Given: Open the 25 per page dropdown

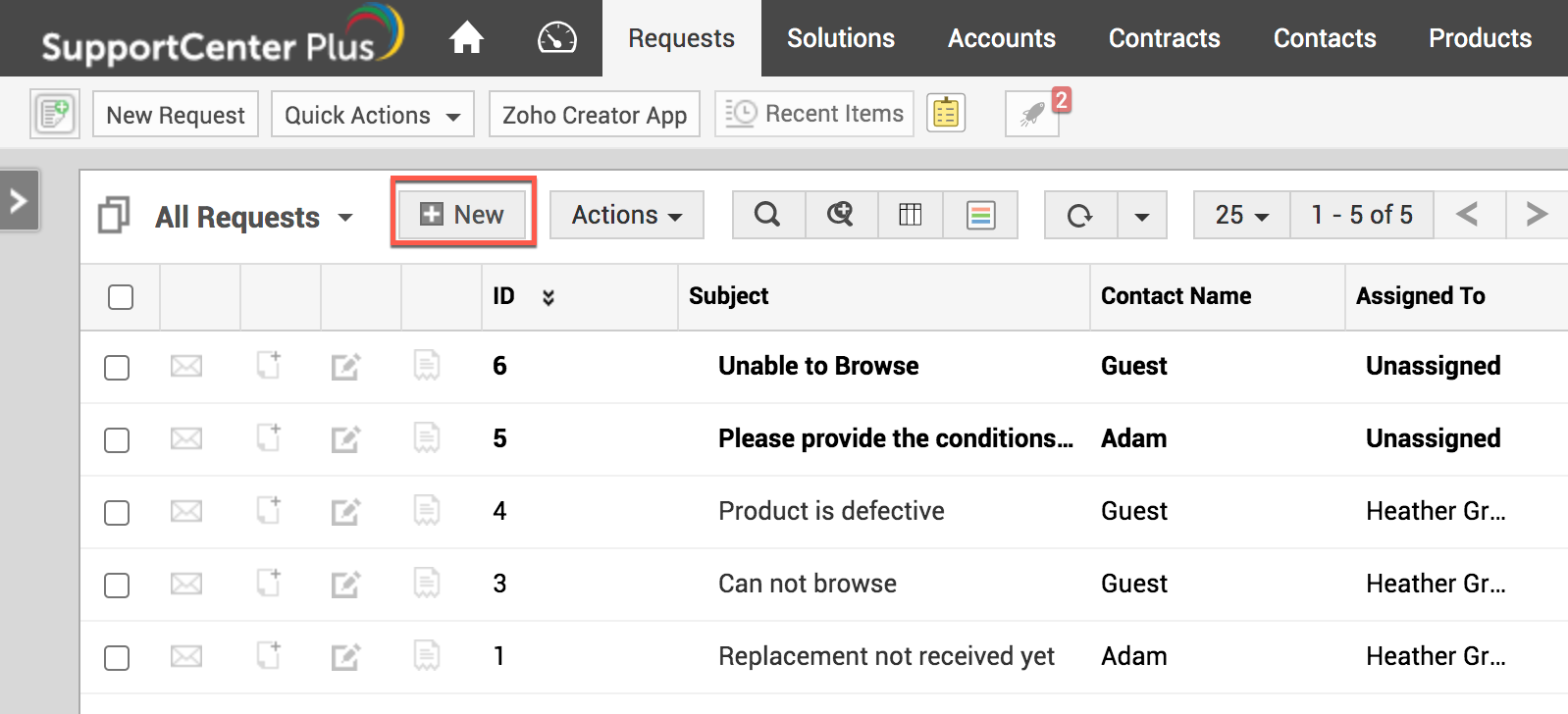Looking at the screenshot, I should click(x=1241, y=215).
